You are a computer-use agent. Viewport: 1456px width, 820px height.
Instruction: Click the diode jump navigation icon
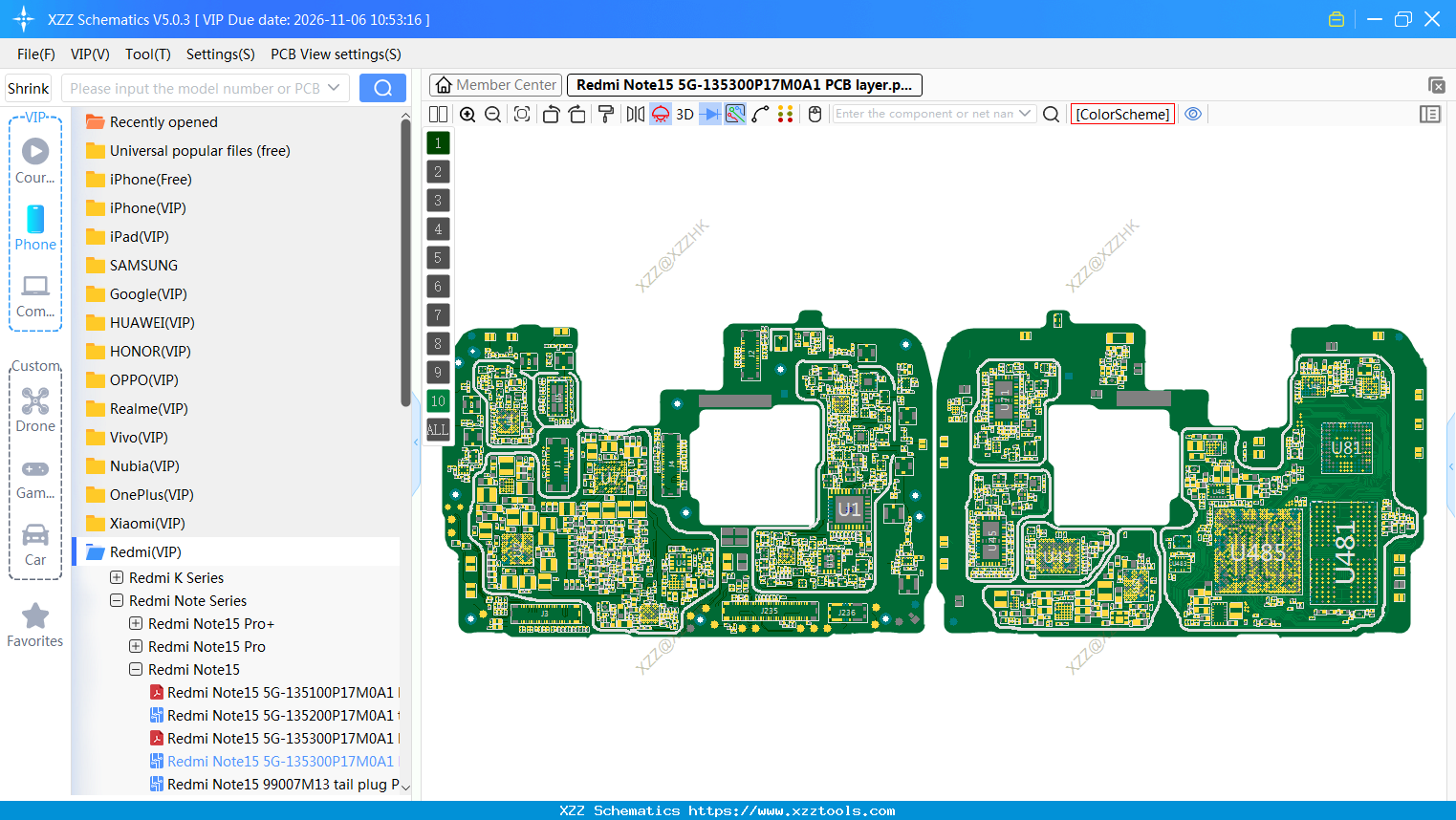708,114
